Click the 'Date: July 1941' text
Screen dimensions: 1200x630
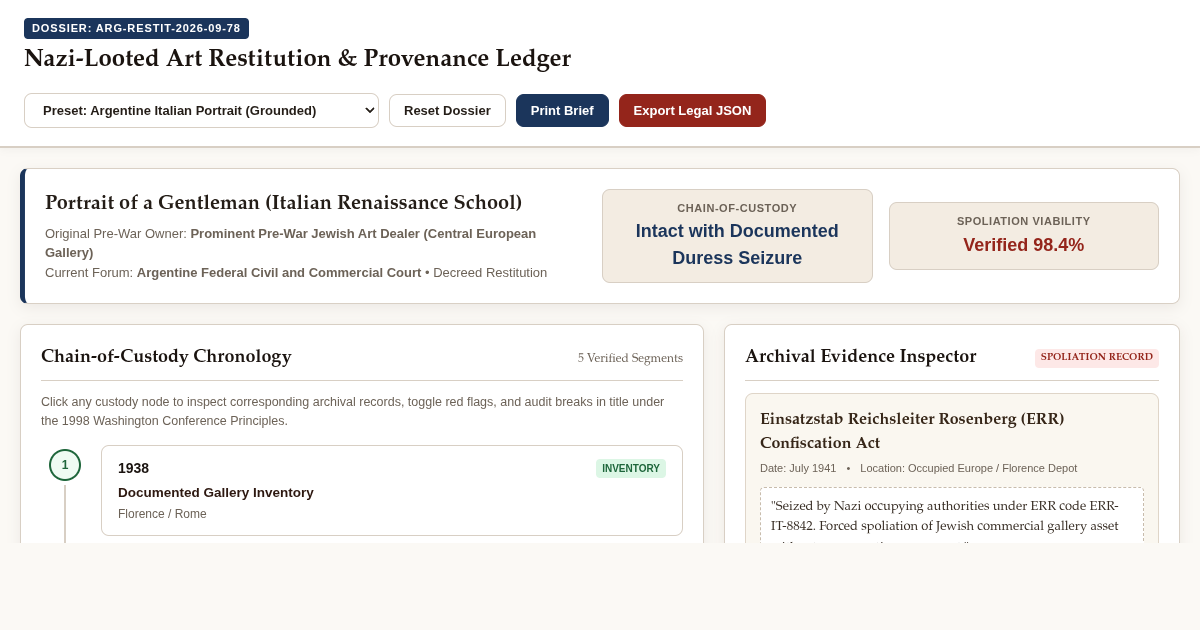coord(798,468)
